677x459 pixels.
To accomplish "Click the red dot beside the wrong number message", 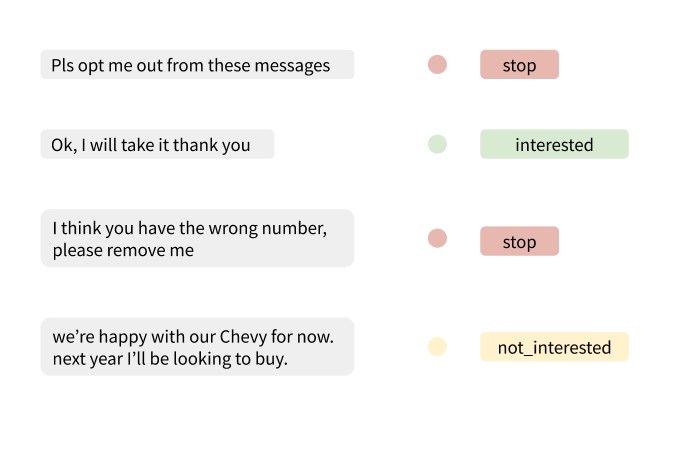I will pos(437,238).
